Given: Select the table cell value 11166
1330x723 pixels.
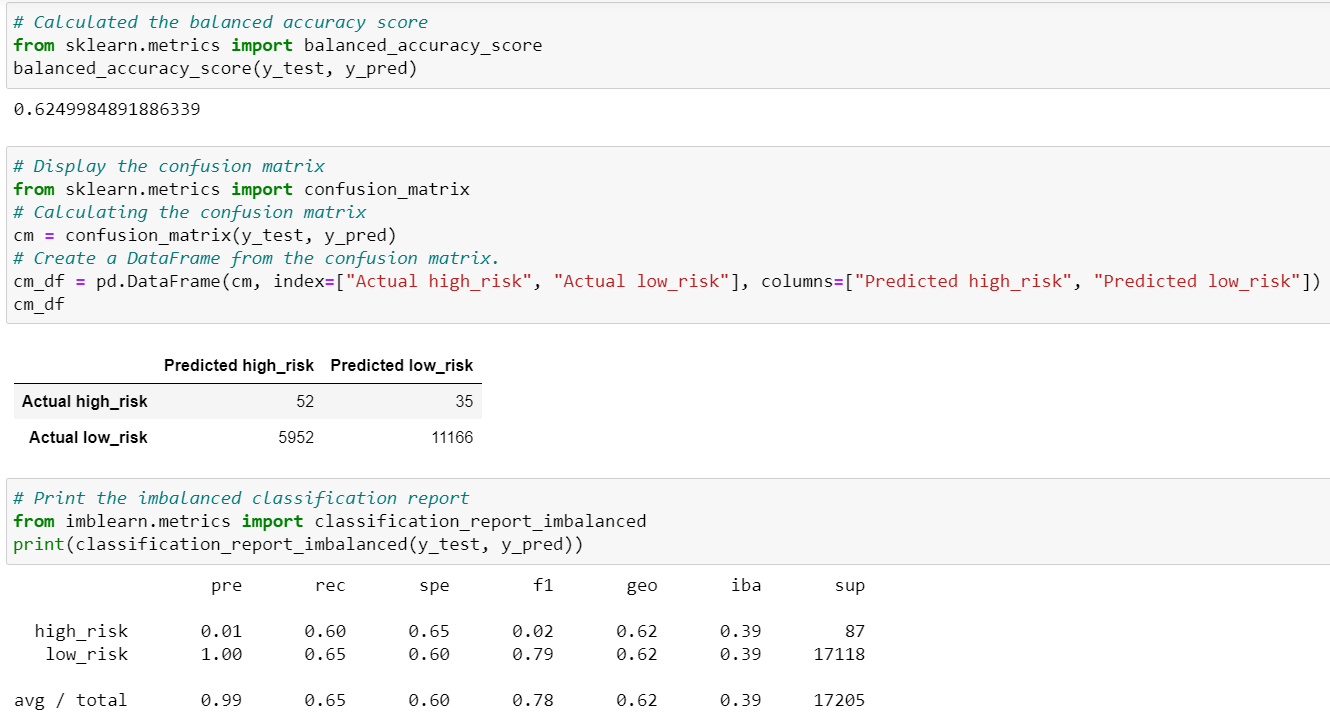Looking at the screenshot, I should click(452, 438).
